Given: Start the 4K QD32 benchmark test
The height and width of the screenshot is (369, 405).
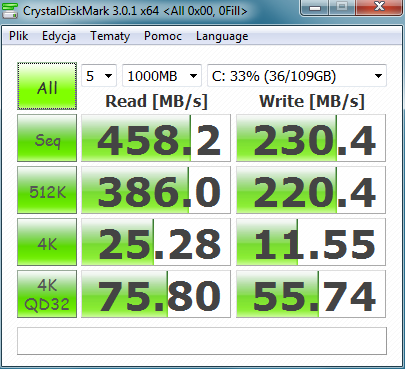Looking at the screenshot, I should coord(47,294).
